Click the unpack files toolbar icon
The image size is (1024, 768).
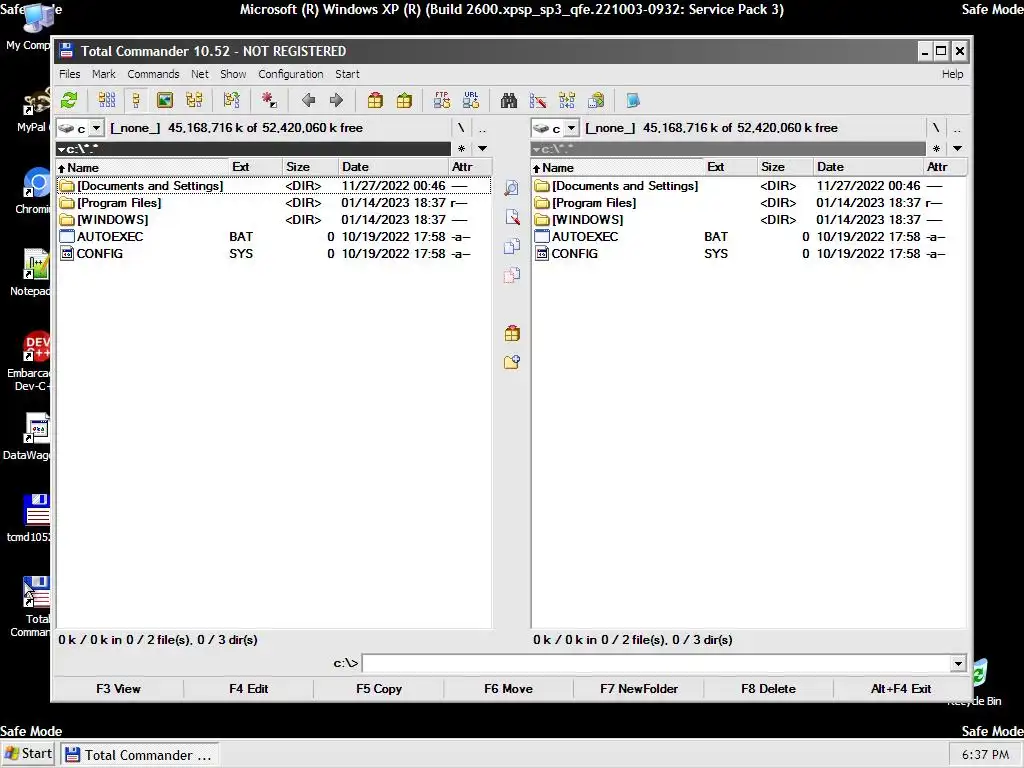coord(404,100)
